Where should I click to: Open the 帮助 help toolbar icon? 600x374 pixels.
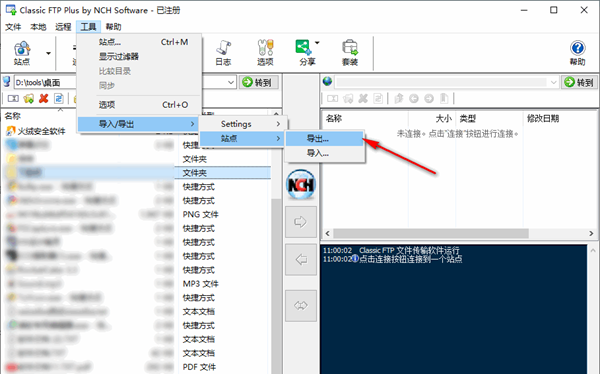(x=577, y=53)
